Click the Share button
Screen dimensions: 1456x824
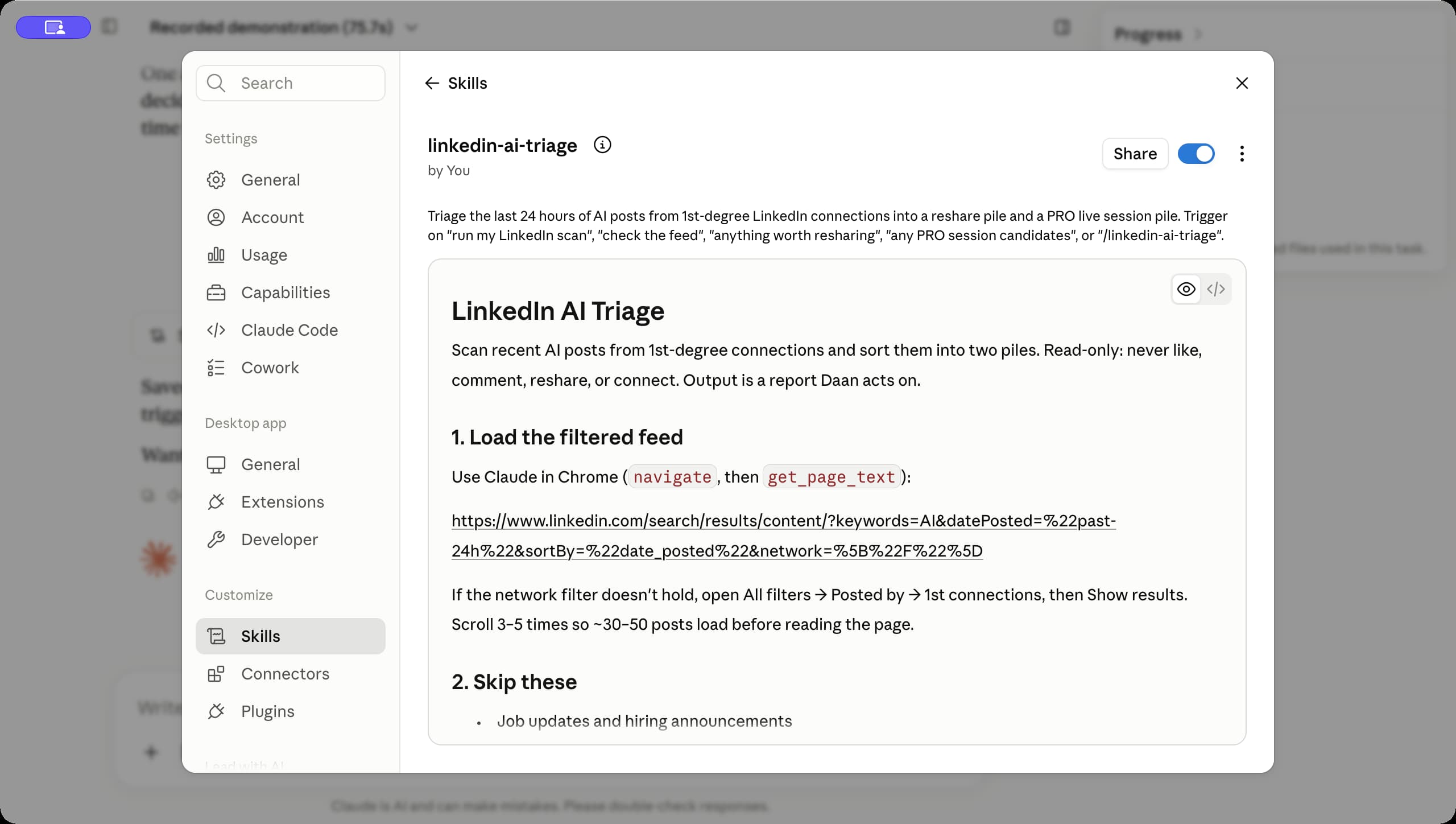tap(1135, 154)
